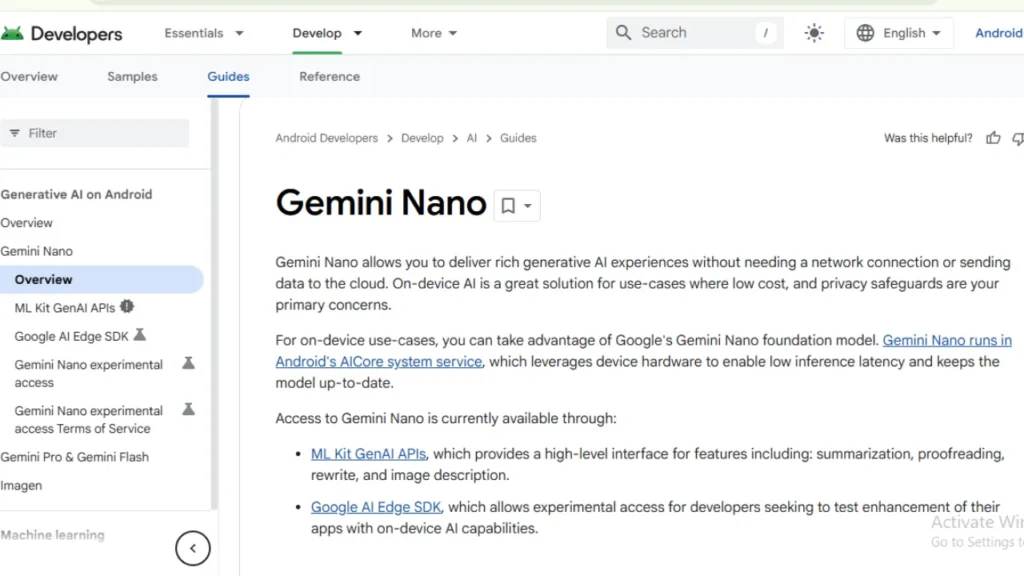Select Overview under Generative AI on Android

pyautogui.click(x=26, y=223)
